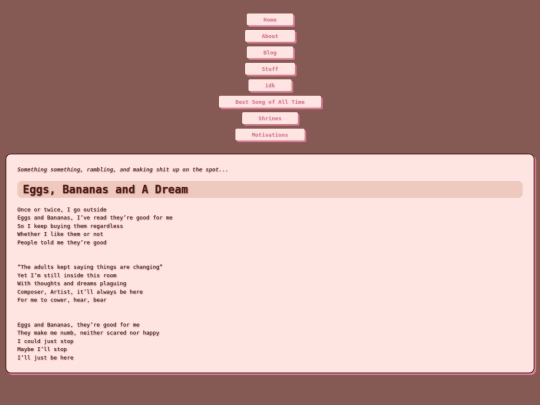Click the final line 'I'll just be here'

click(45, 357)
